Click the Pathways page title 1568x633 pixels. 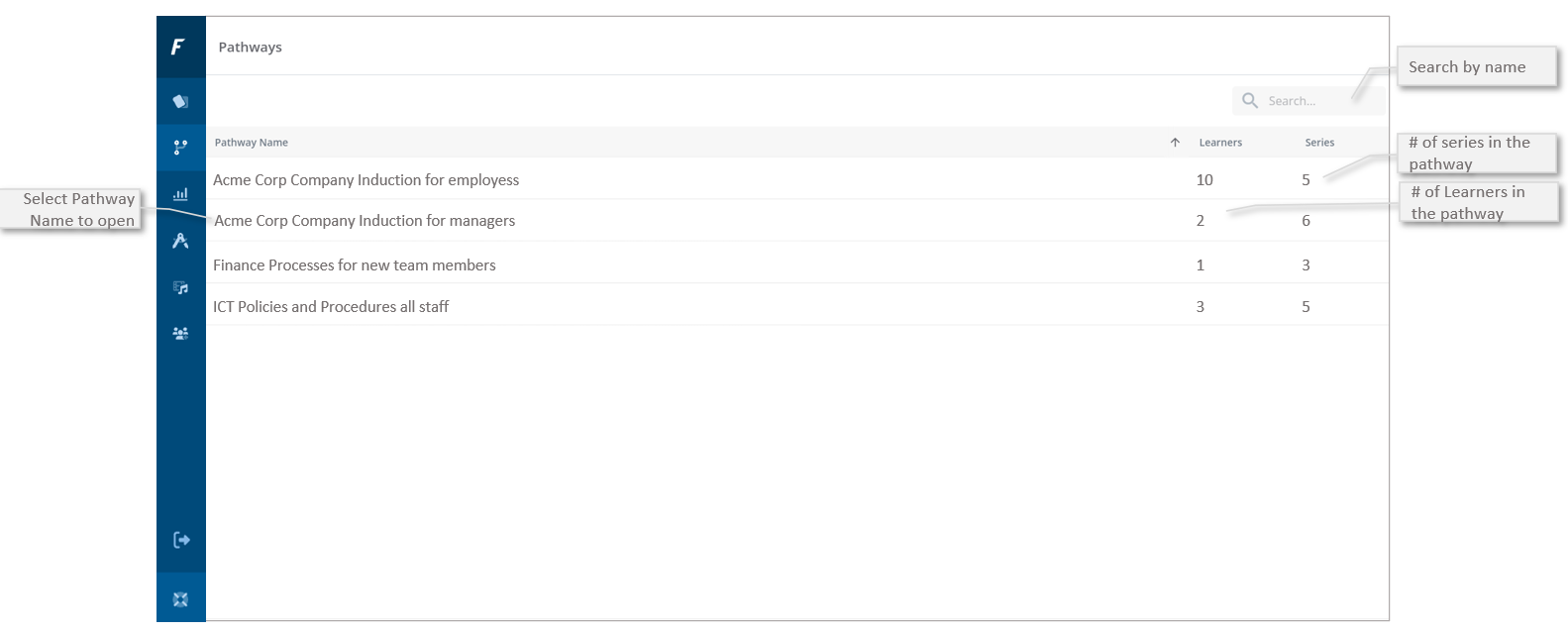(x=250, y=48)
